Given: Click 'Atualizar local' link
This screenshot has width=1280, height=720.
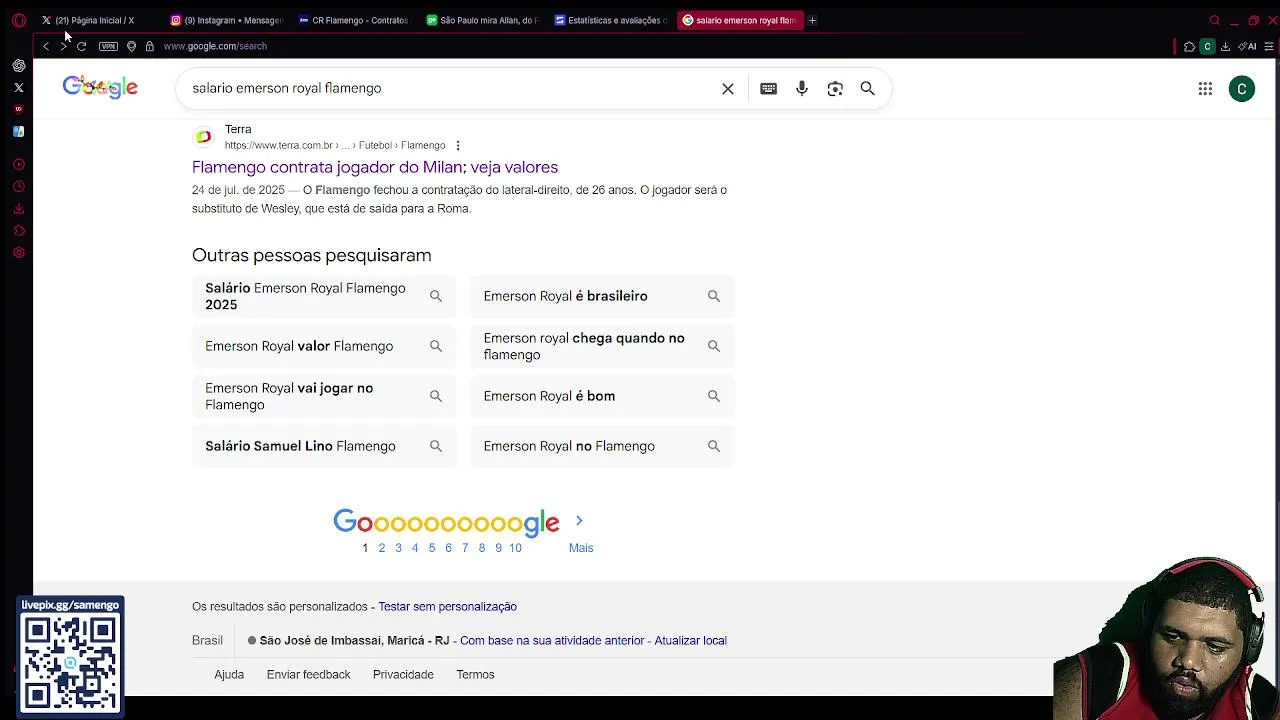Looking at the screenshot, I should (690, 641).
